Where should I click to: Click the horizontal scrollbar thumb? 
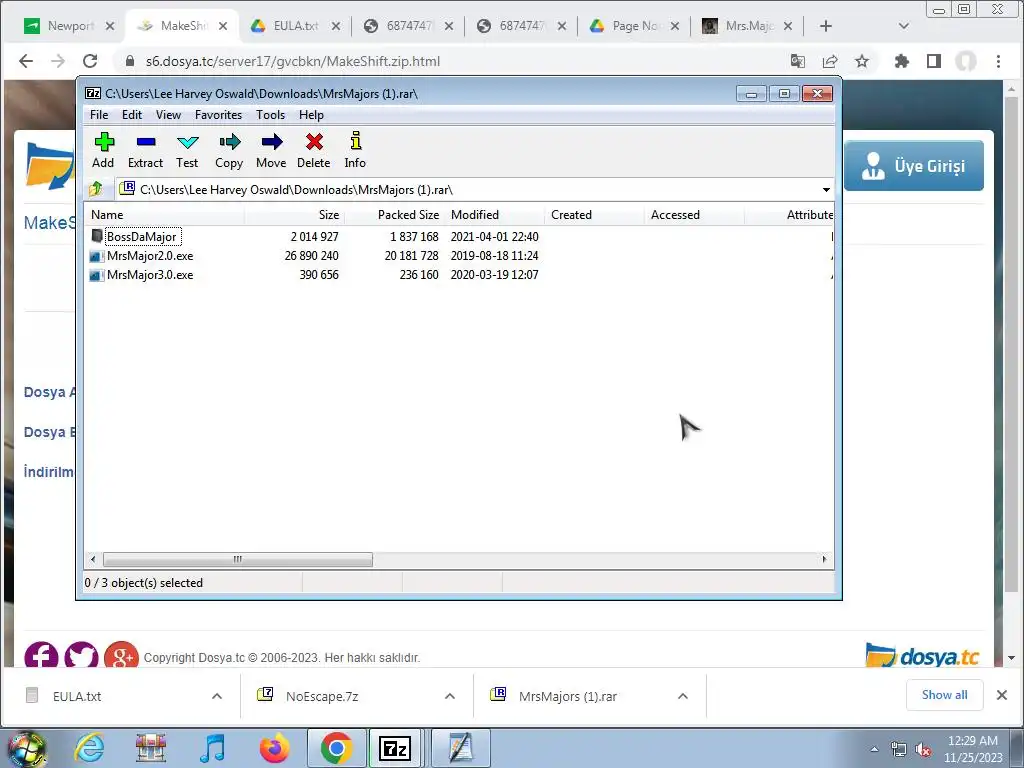pyautogui.click(x=238, y=559)
